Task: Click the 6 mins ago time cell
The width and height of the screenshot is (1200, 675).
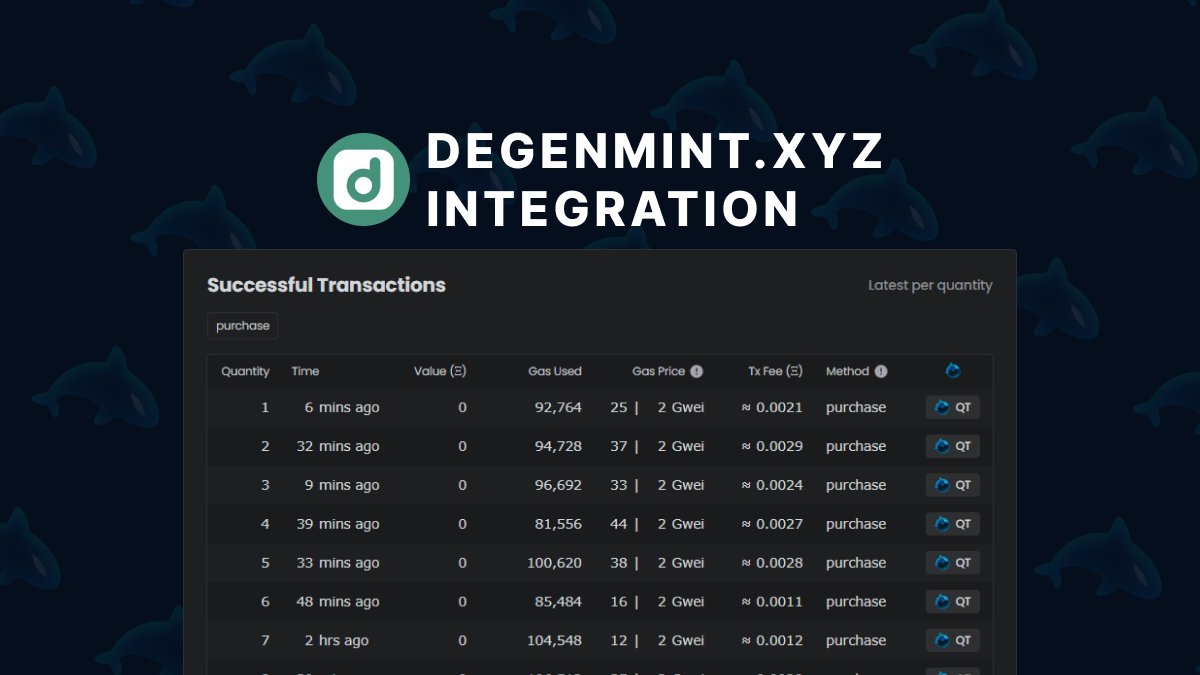Action: click(x=342, y=407)
